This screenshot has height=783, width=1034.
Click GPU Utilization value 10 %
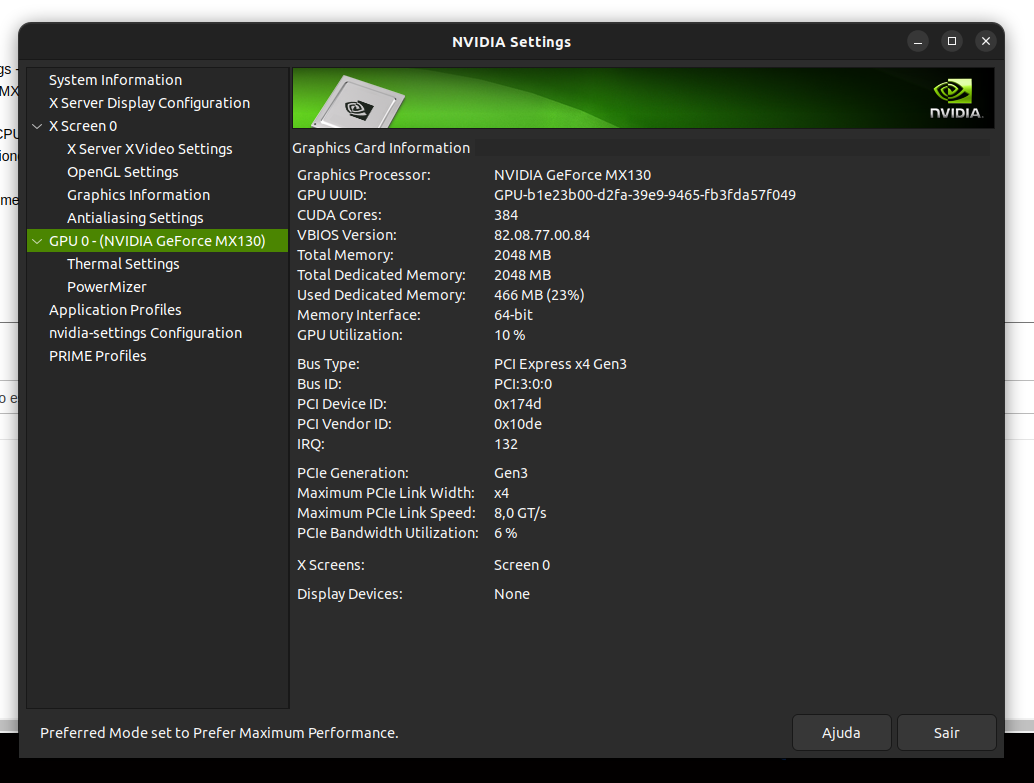(510, 335)
